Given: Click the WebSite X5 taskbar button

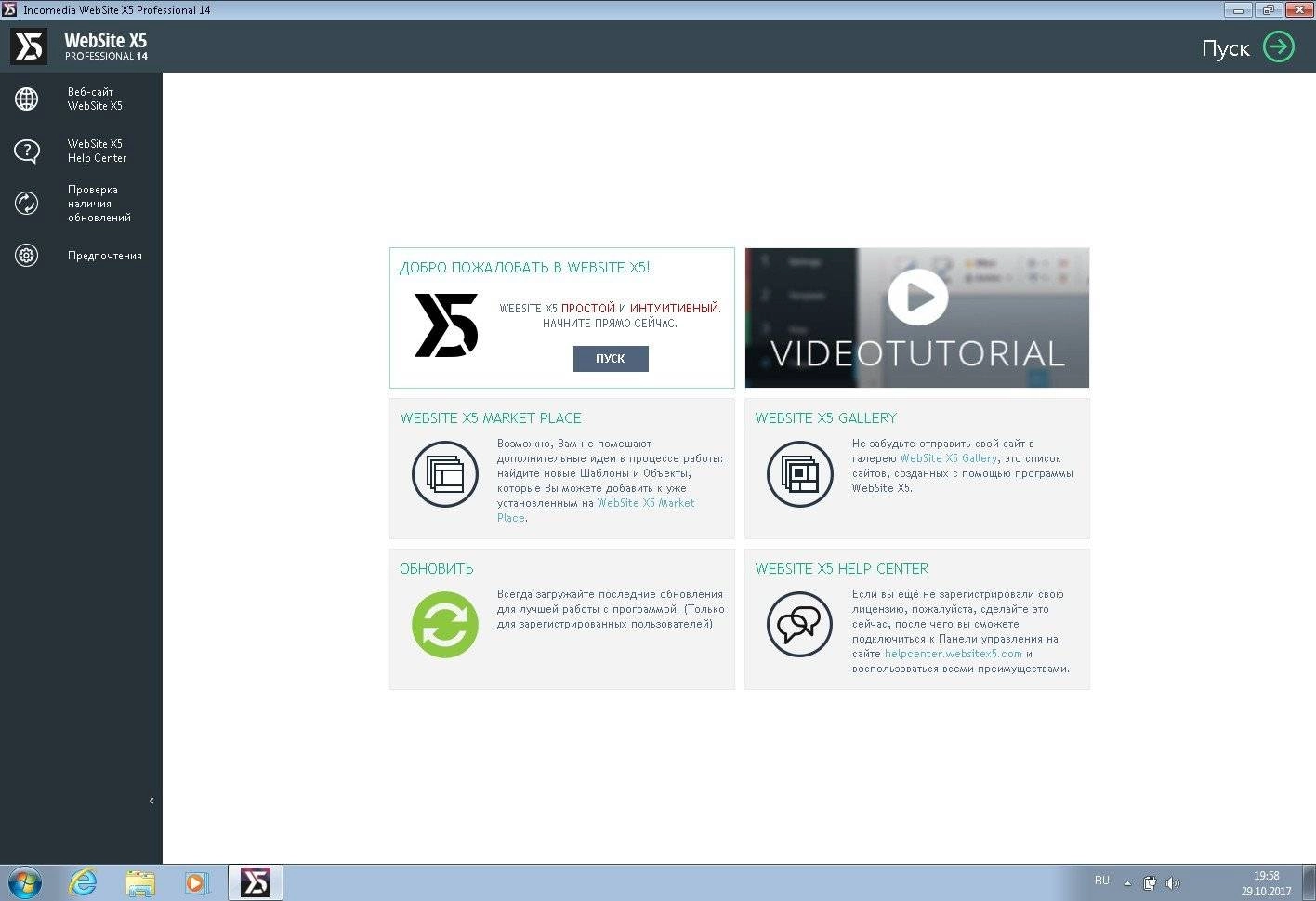Looking at the screenshot, I should coord(255,882).
